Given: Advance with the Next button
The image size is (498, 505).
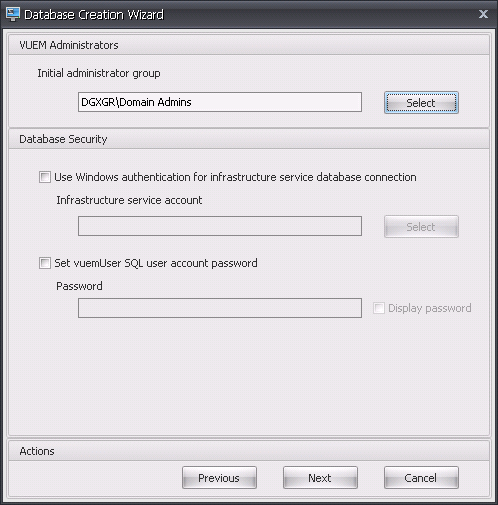Looking at the screenshot, I should 320,478.
